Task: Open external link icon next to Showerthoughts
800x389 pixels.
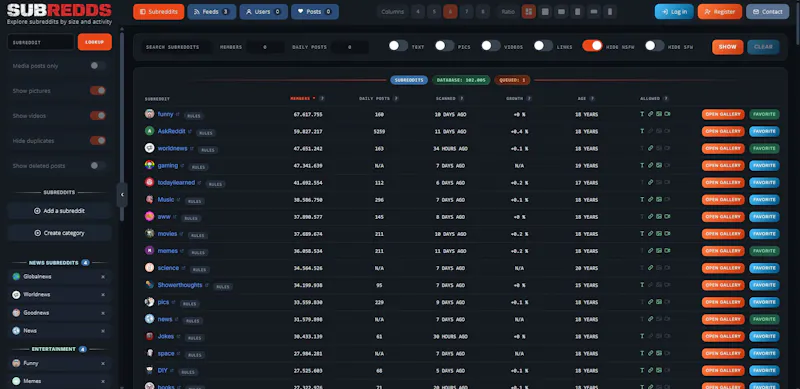Action: 207,285
